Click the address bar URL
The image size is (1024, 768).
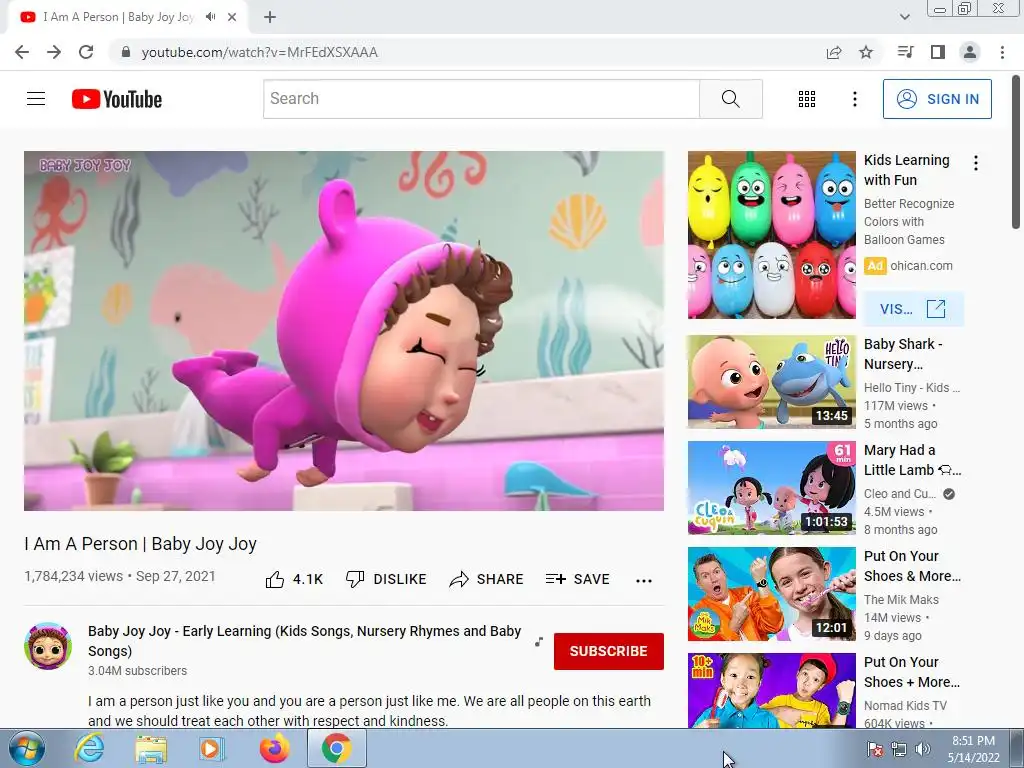(x=259, y=52)
